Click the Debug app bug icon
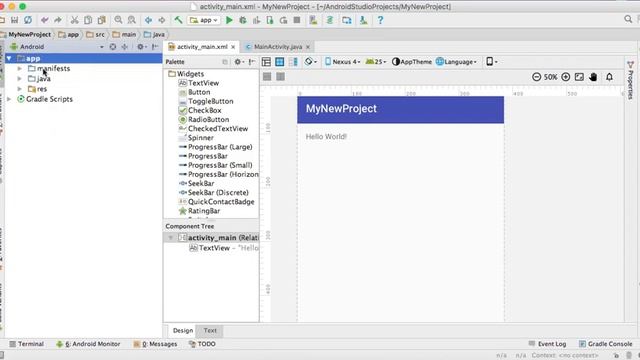Screen dimensions: 640x360 click(x=243, y=20)
